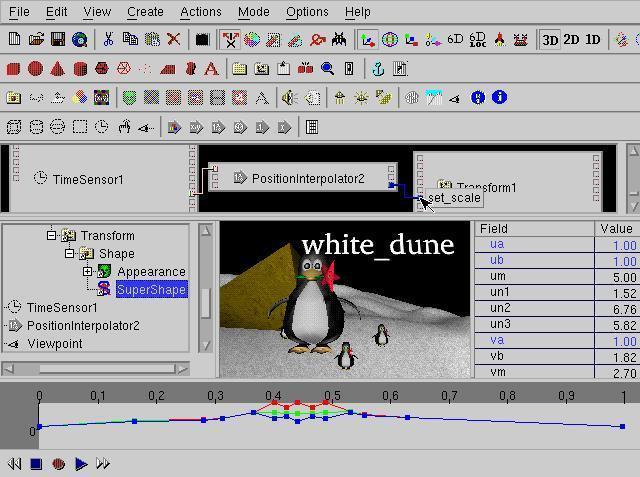This screenshot has height=477, width=640.
Task: Switch to 2D input mode
Action: click(571, 40)
